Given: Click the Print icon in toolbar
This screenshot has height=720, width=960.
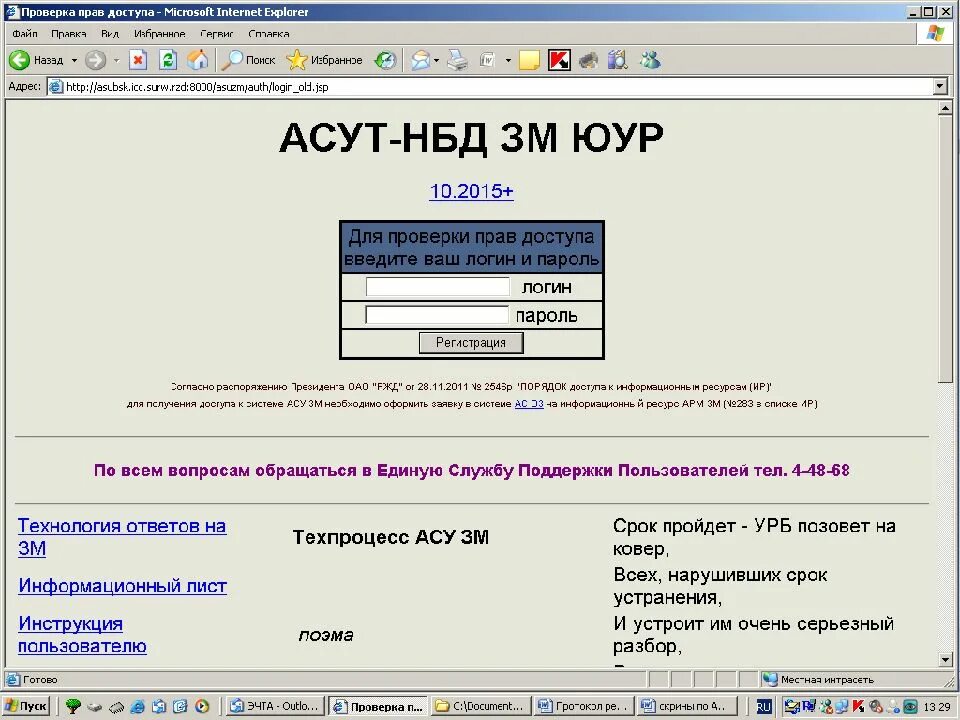Looking at the screenshot, I should pos(457,60).
